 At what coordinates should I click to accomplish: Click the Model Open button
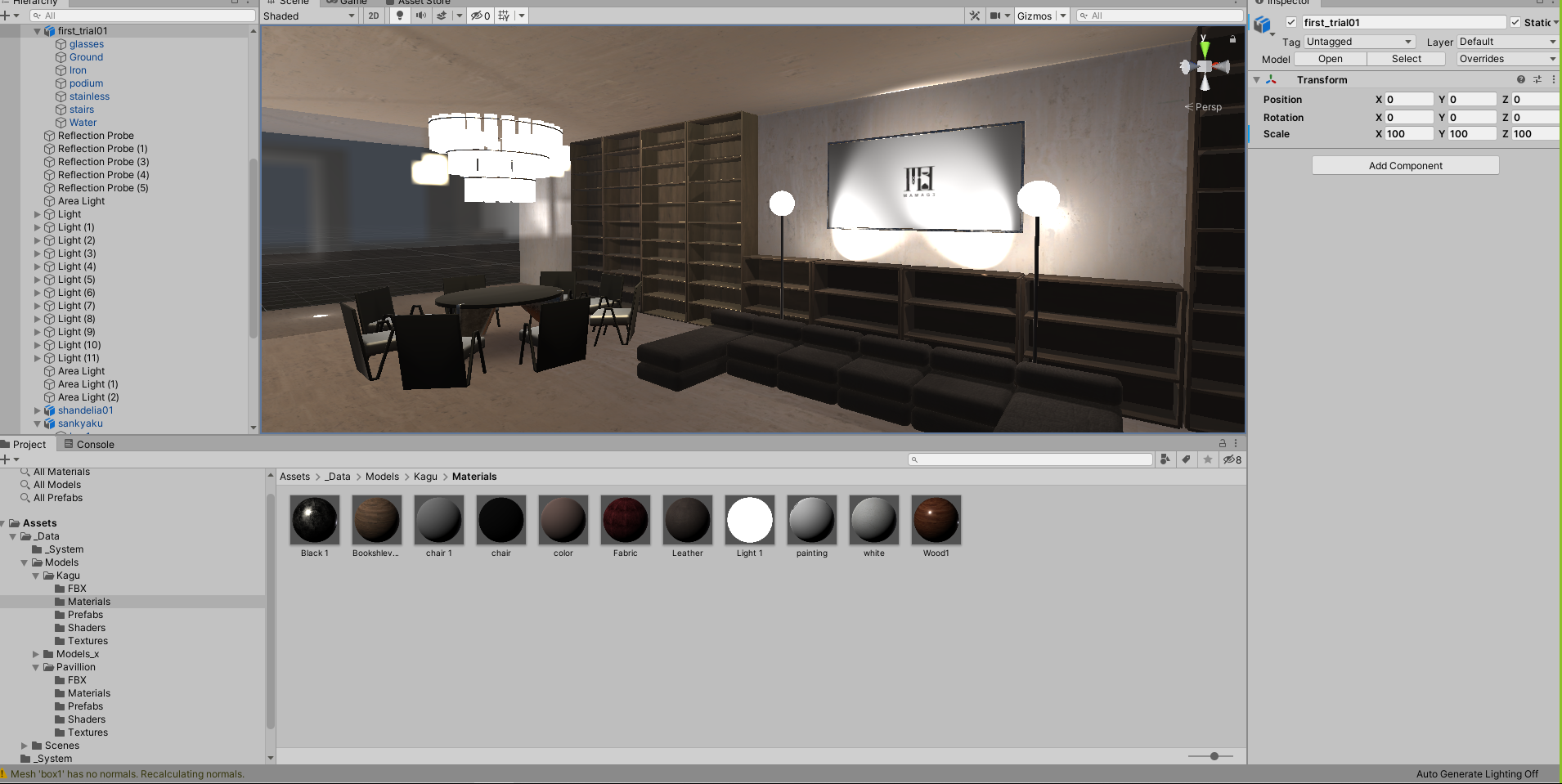(1330, 59)
